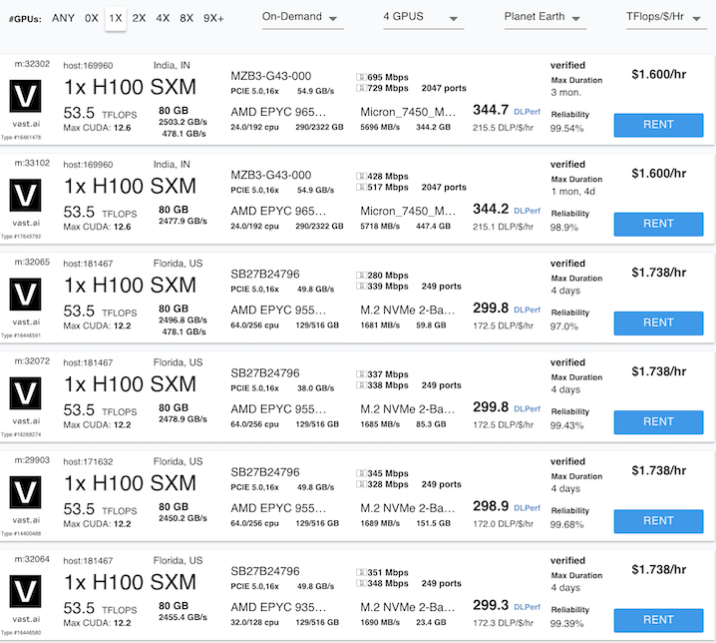Click network icon beside 351 Mbps

(361, 572)
